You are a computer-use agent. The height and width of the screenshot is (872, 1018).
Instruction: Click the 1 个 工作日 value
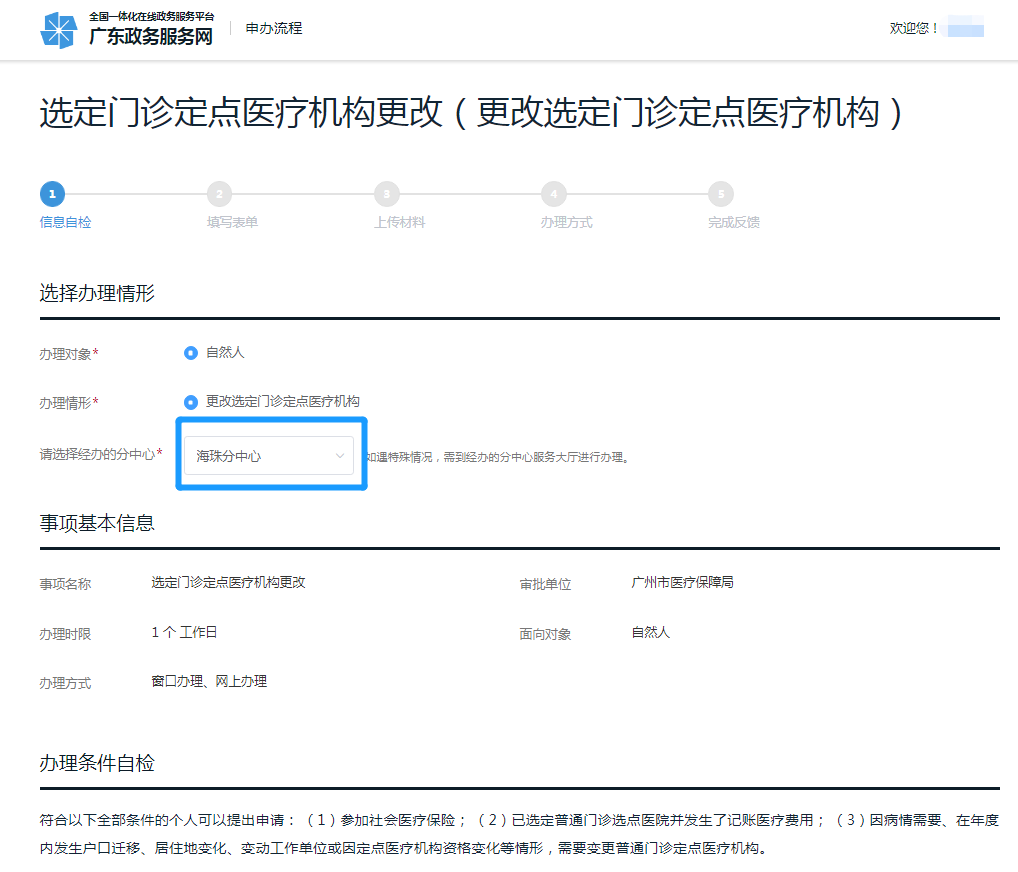coord(184,632)
